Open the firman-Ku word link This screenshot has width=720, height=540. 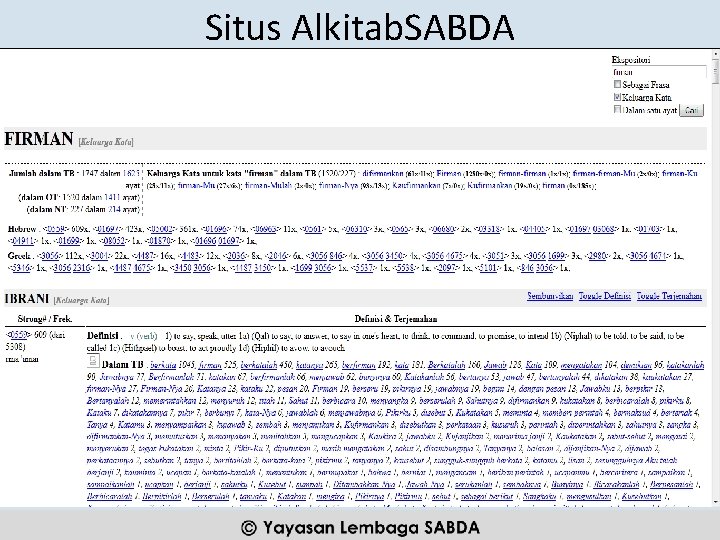pyautogui.click(x=680, y=173)
